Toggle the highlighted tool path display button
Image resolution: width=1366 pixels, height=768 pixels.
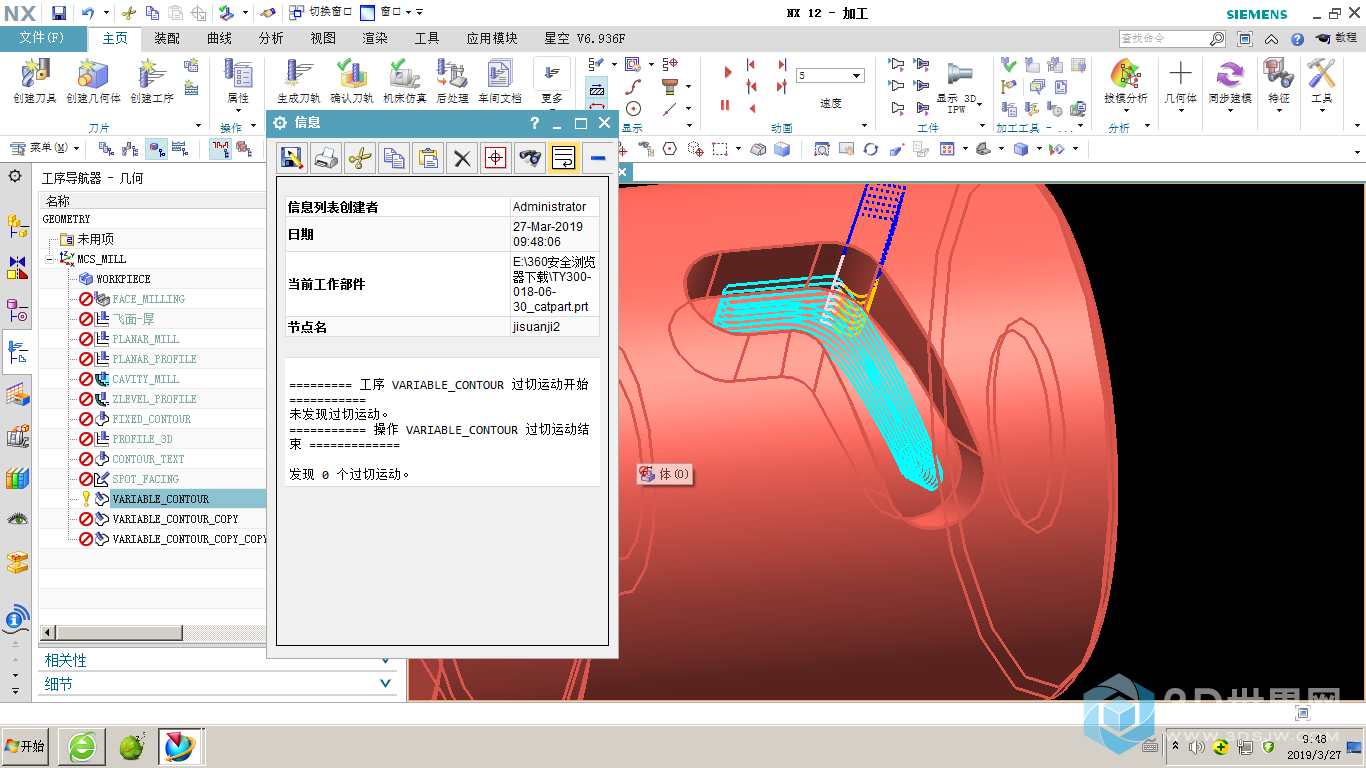pos(220,149)
